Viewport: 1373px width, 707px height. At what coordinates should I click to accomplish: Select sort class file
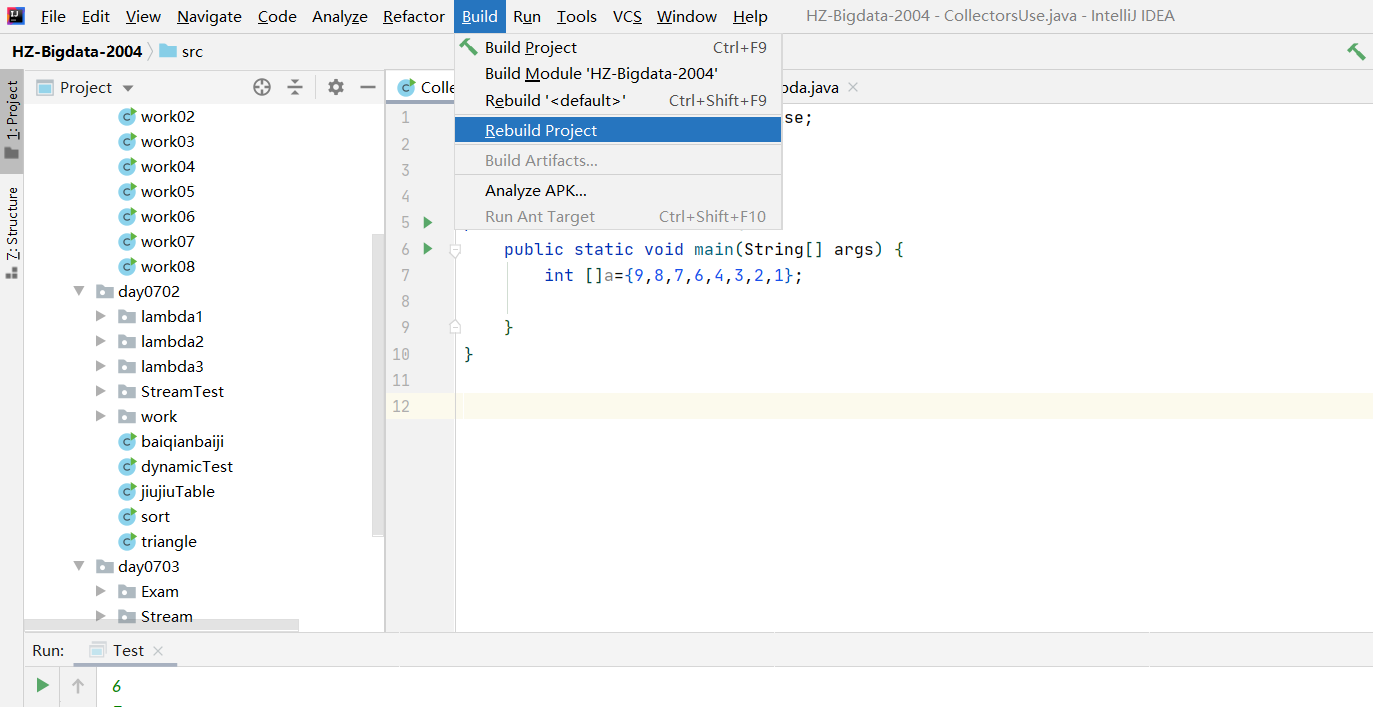pos(145,516)
